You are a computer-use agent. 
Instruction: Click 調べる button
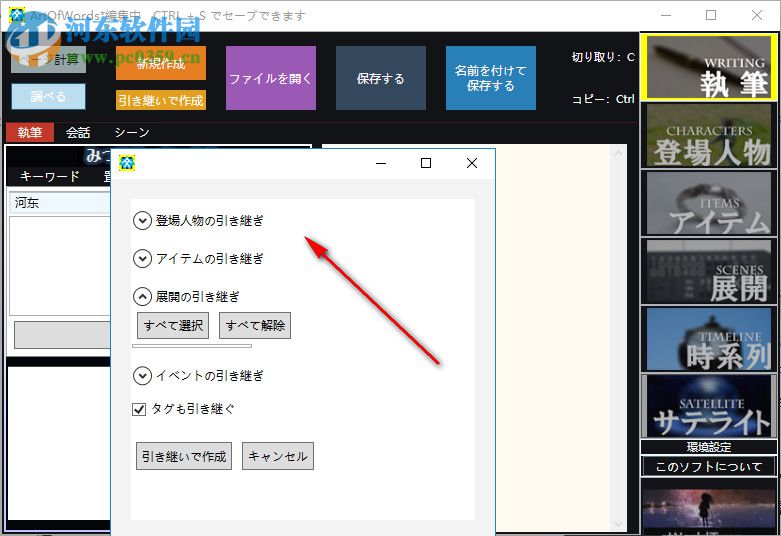coord(48,96)
